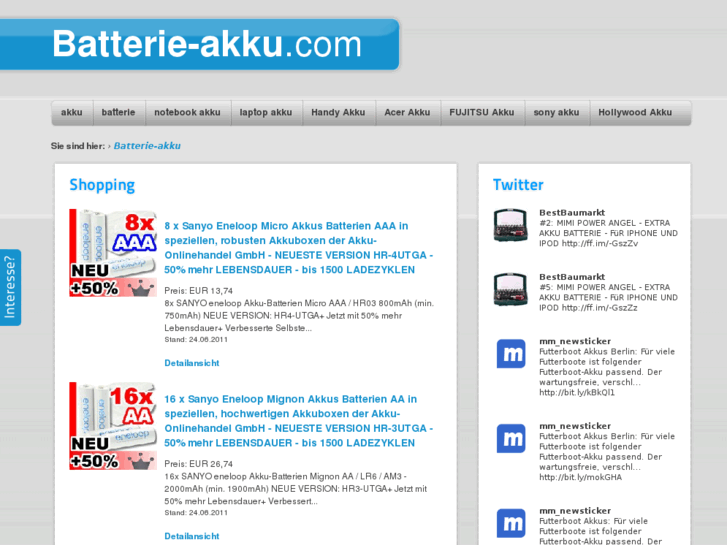Click the 'Twitter' section heading

pos(518,185)
